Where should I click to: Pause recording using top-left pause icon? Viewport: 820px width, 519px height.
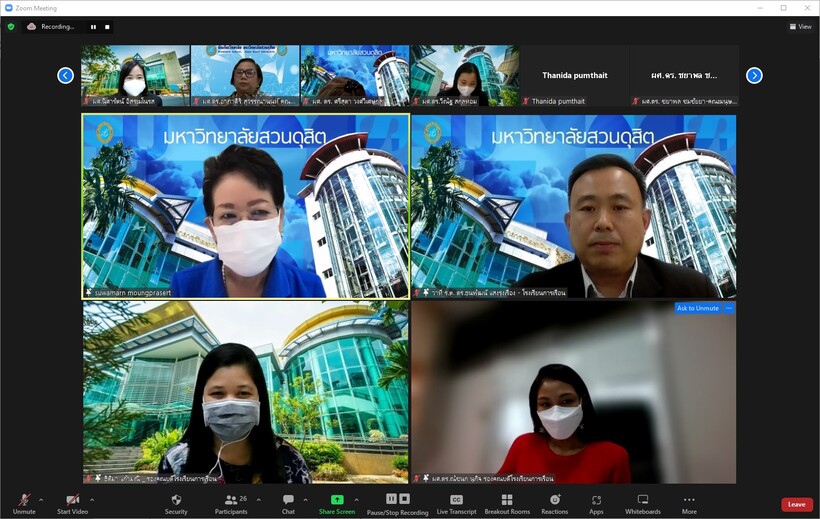(x=93, y=27)
